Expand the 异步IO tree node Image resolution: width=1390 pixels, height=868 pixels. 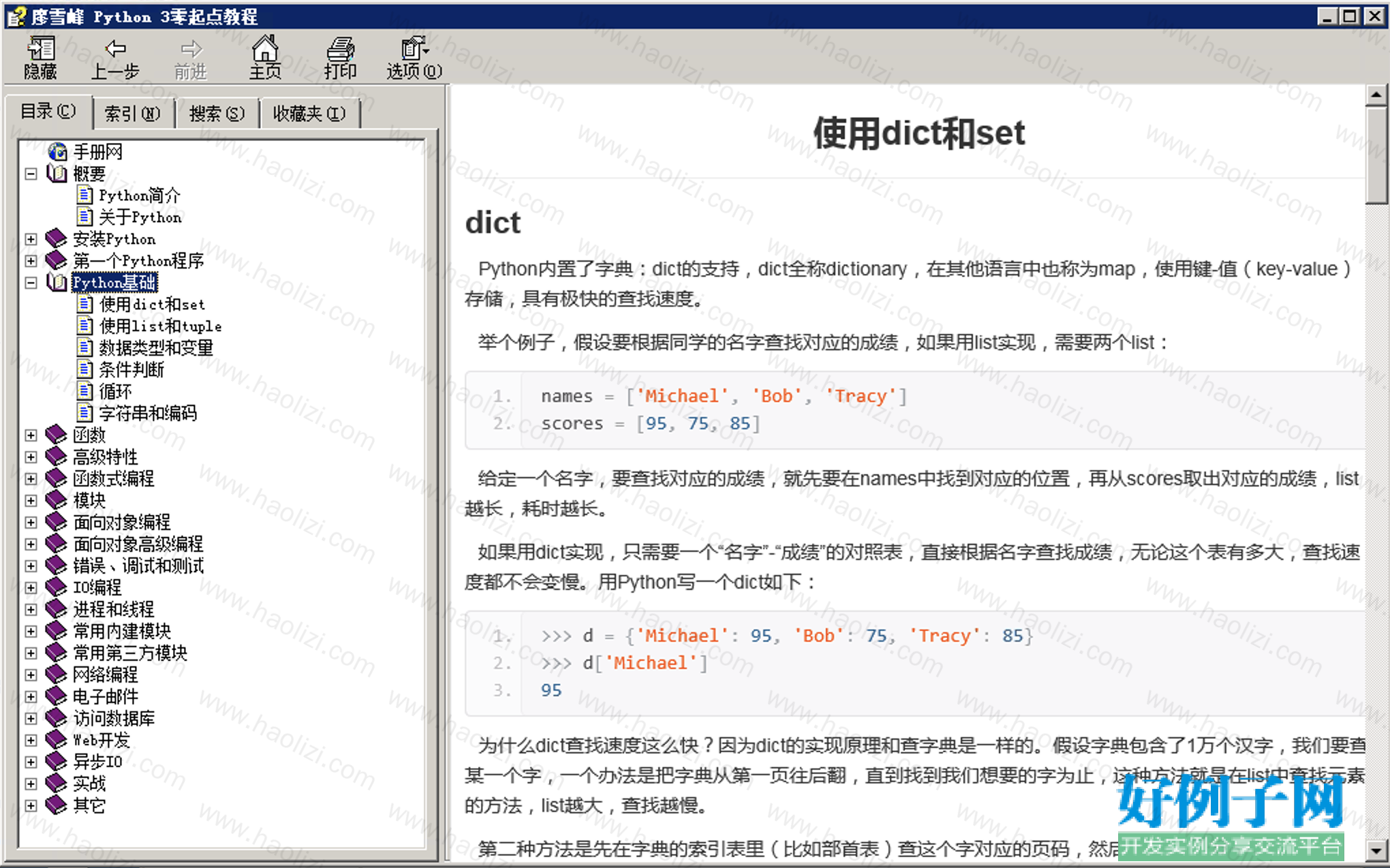tap(31, 762)
